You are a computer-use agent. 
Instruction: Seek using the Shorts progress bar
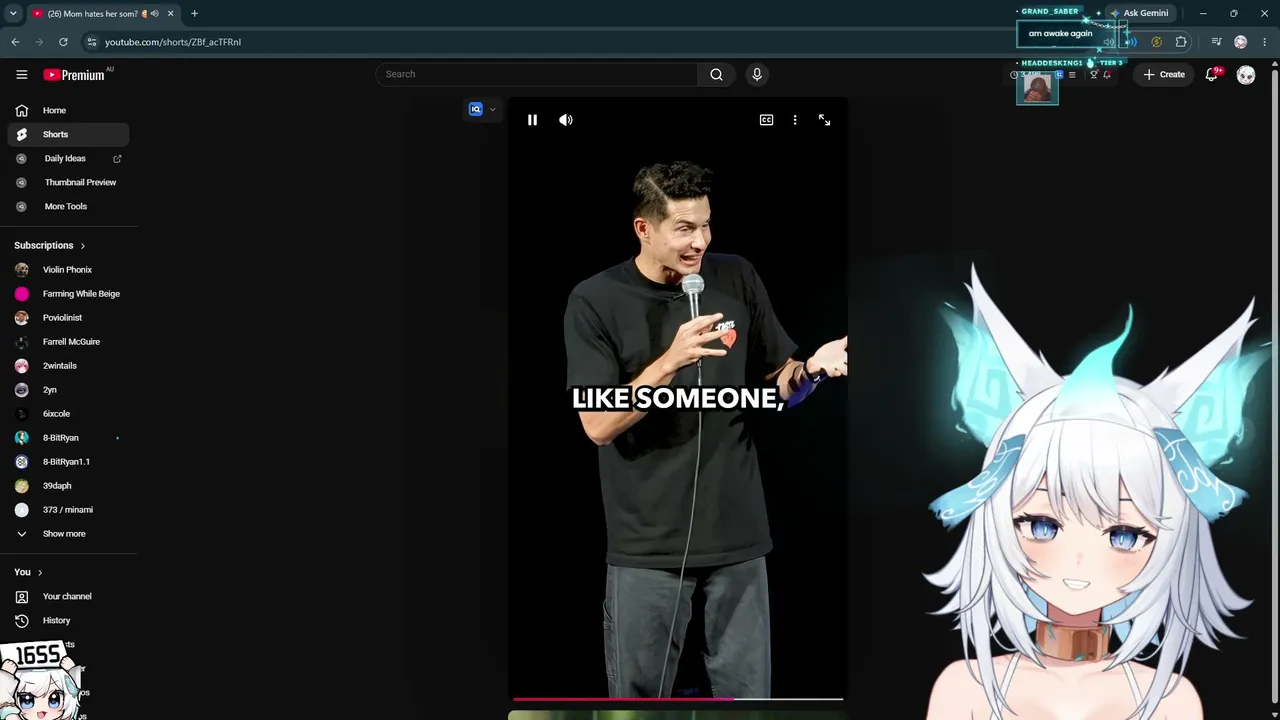coord(678,699)
